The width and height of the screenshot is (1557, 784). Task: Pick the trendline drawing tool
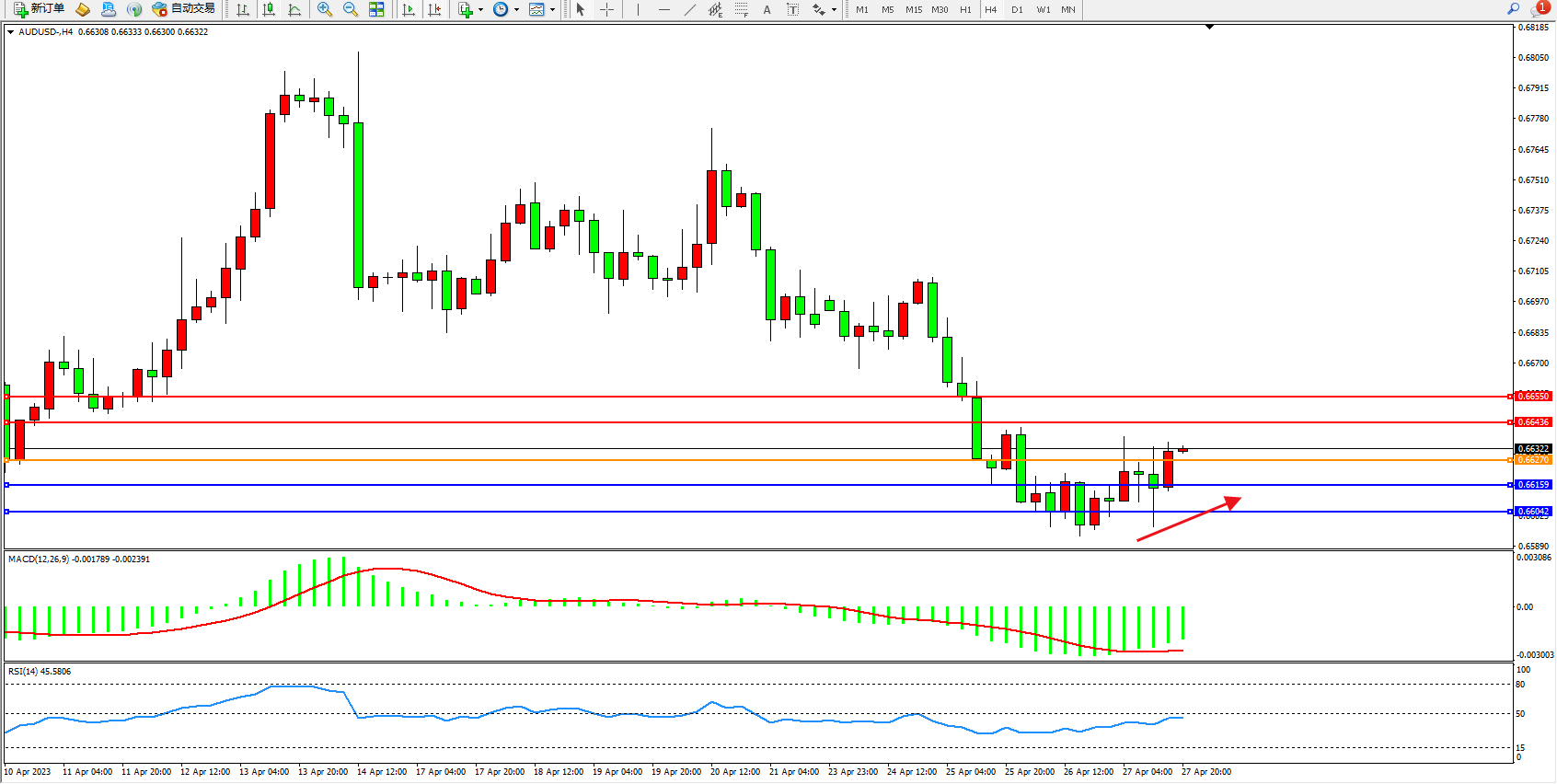tap(690, 9)
